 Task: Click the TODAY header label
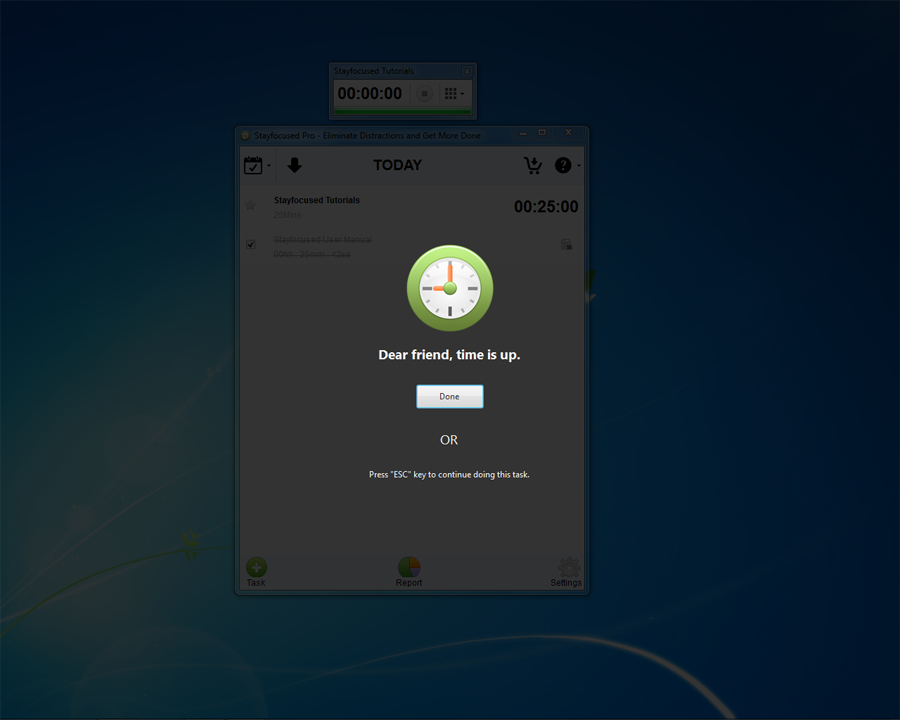(x=398, y=165)
